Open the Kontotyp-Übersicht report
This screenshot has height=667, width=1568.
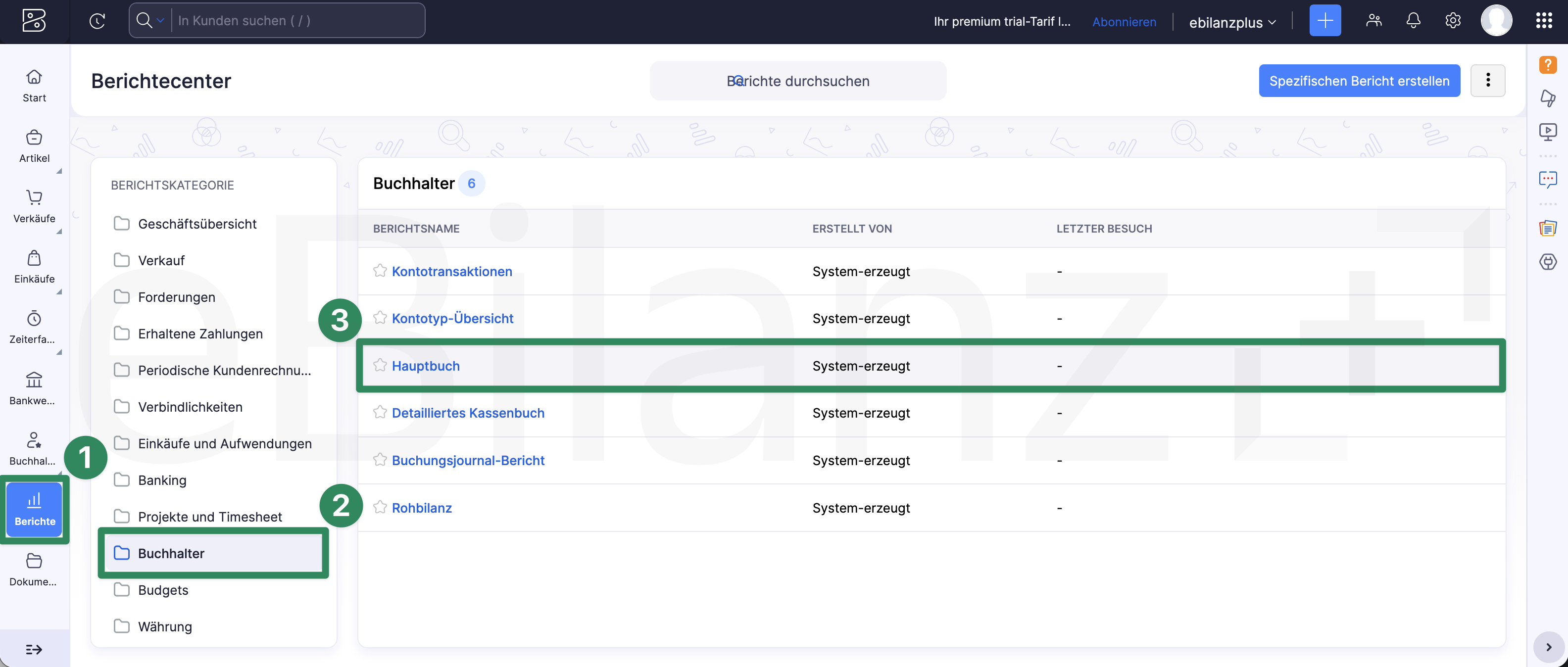[452, 318]
